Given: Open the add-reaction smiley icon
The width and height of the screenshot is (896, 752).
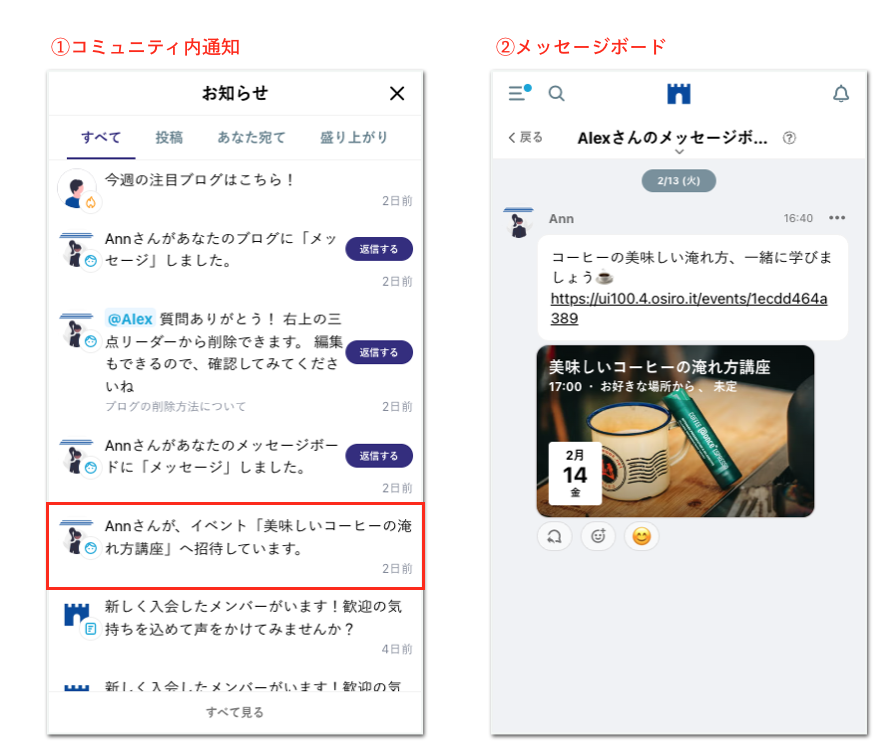Looking at the screenshot, I should coord(597,536).
